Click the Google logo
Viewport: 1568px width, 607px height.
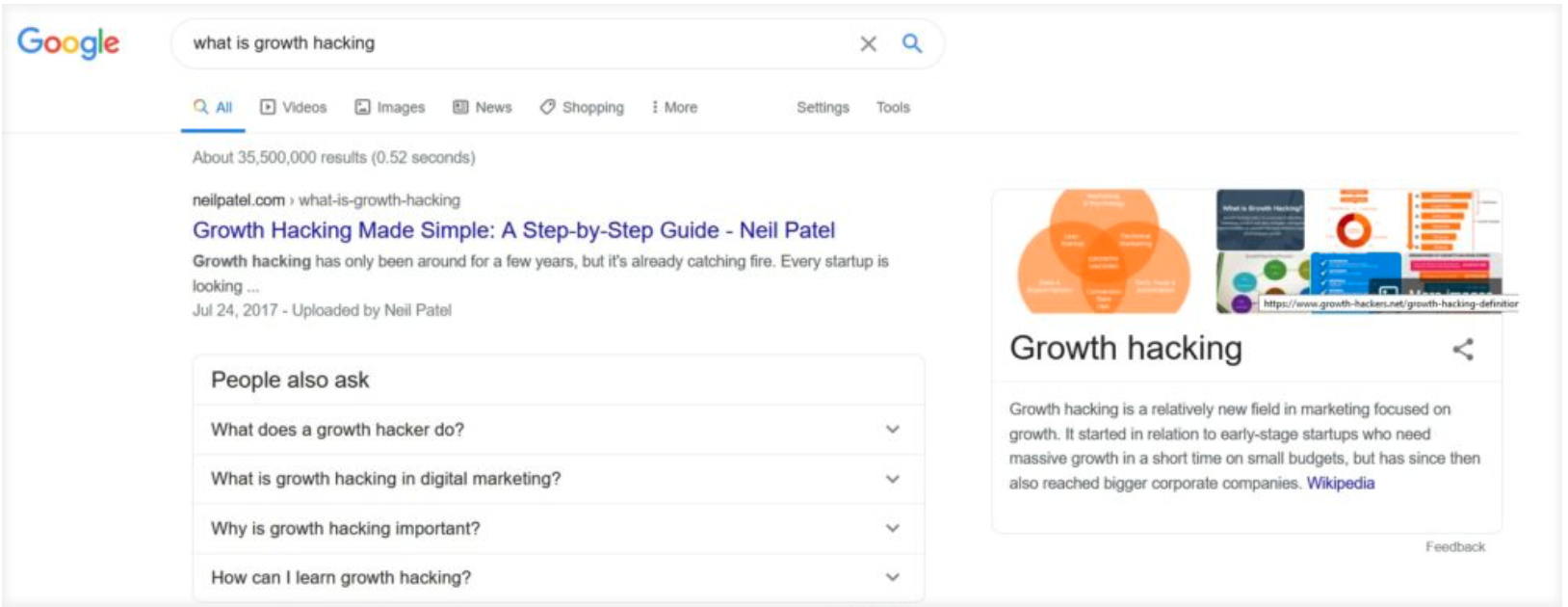click(x=69, y=41)
